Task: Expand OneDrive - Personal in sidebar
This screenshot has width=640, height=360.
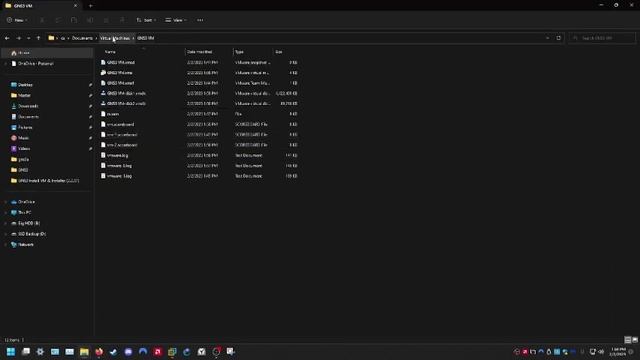Action: coord(6,64)
